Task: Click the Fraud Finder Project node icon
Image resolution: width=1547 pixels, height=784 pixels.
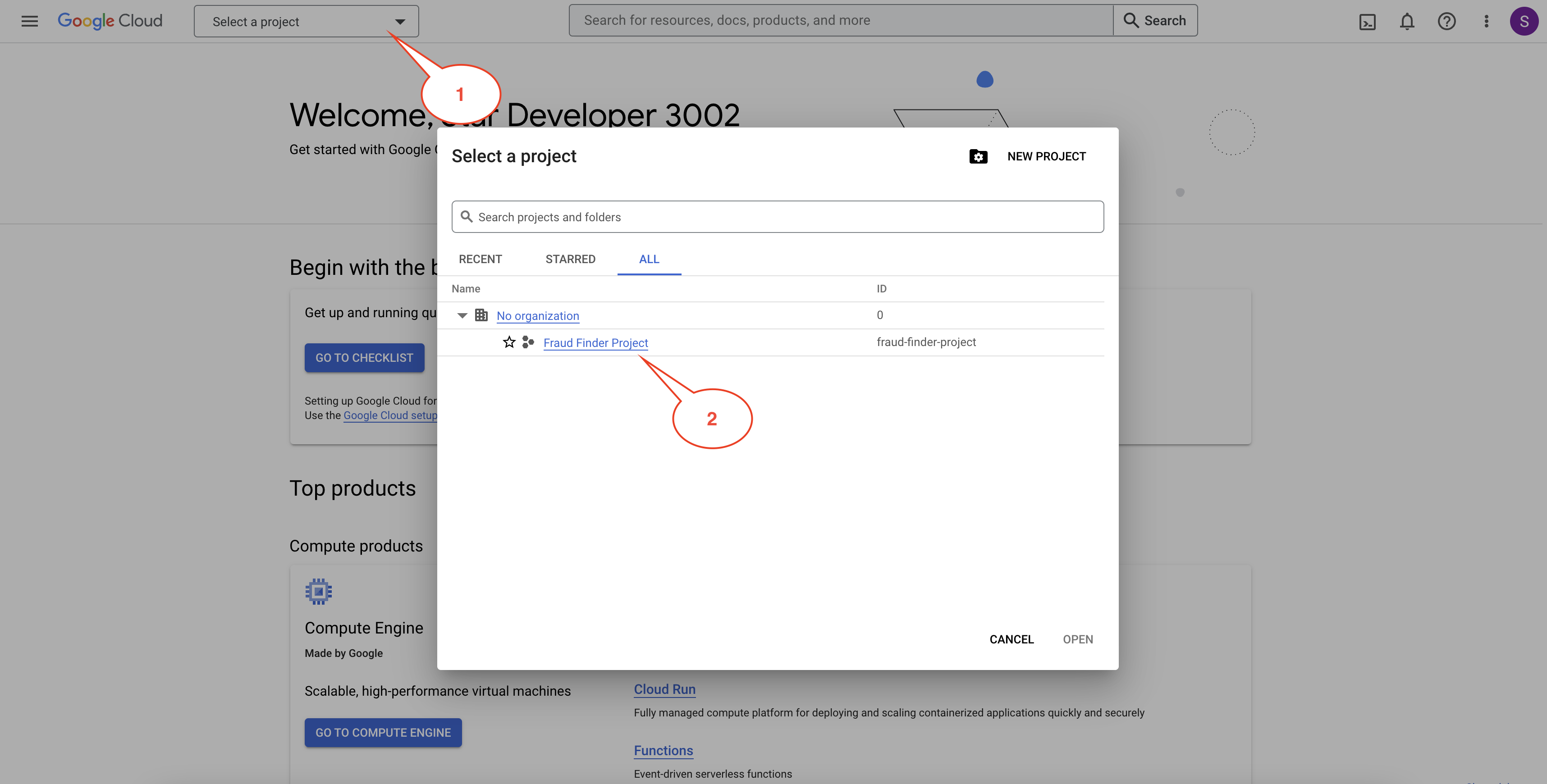Action: 527,342
